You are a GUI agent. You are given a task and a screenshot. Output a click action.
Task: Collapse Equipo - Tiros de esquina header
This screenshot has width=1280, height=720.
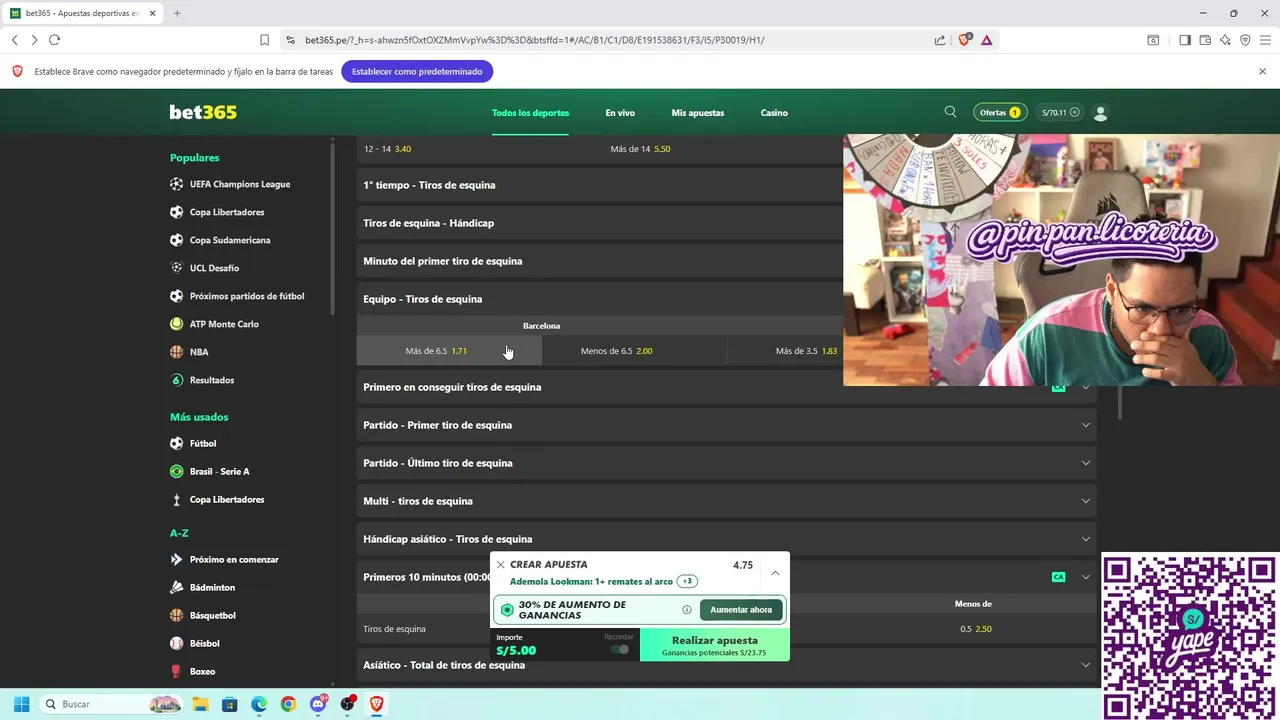coord(600,299)
